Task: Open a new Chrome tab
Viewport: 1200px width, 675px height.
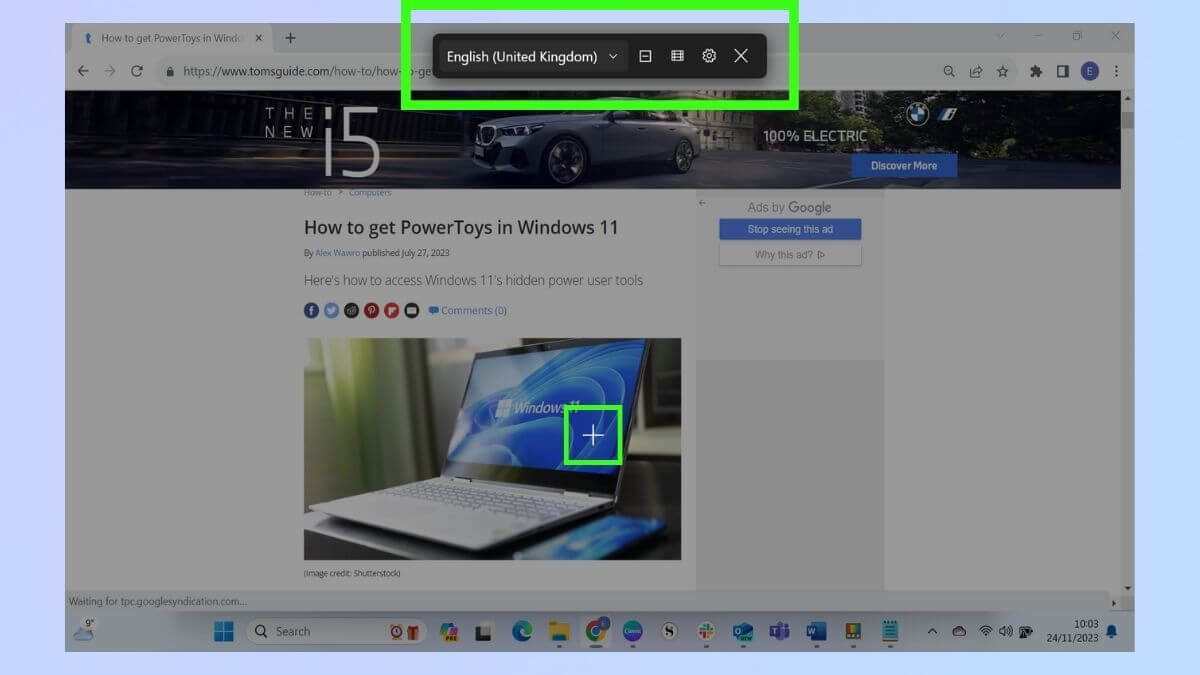Action: point(290,38)
